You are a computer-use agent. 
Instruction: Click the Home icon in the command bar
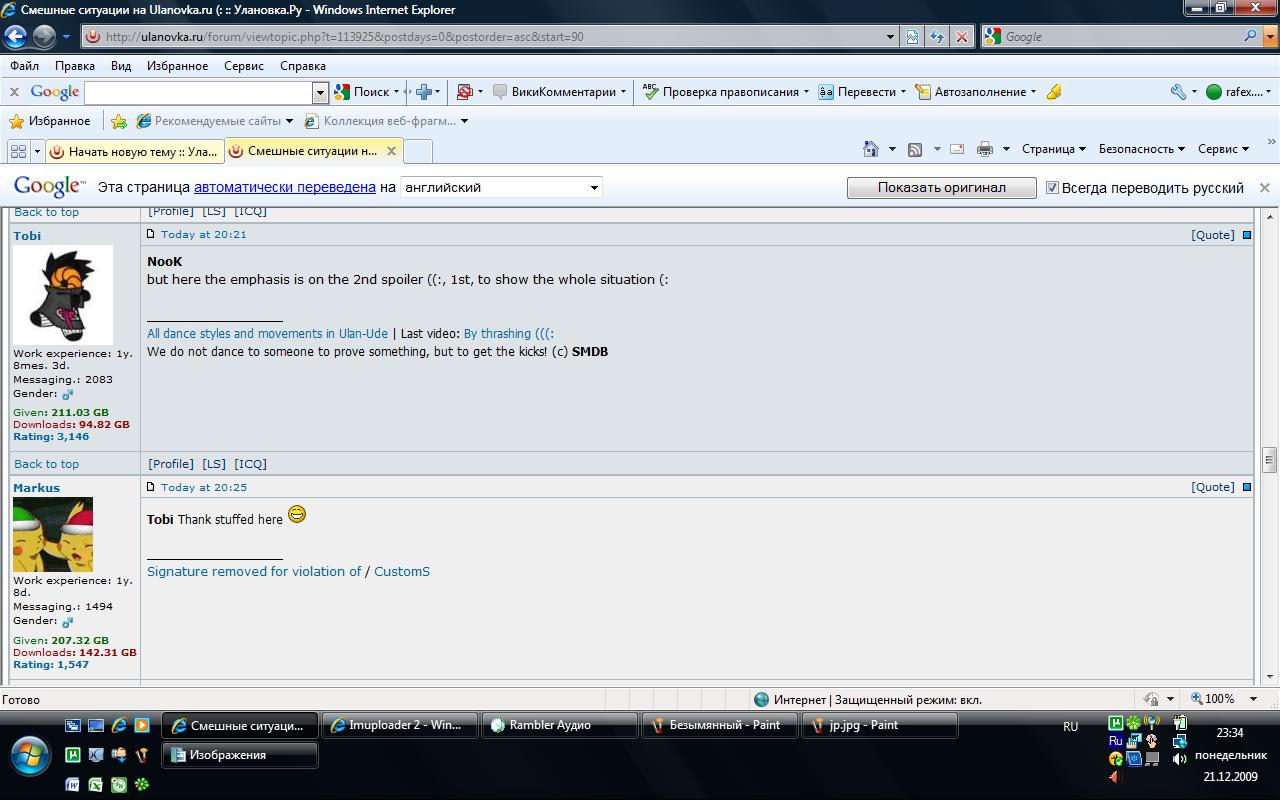click(x=871, y=149)
